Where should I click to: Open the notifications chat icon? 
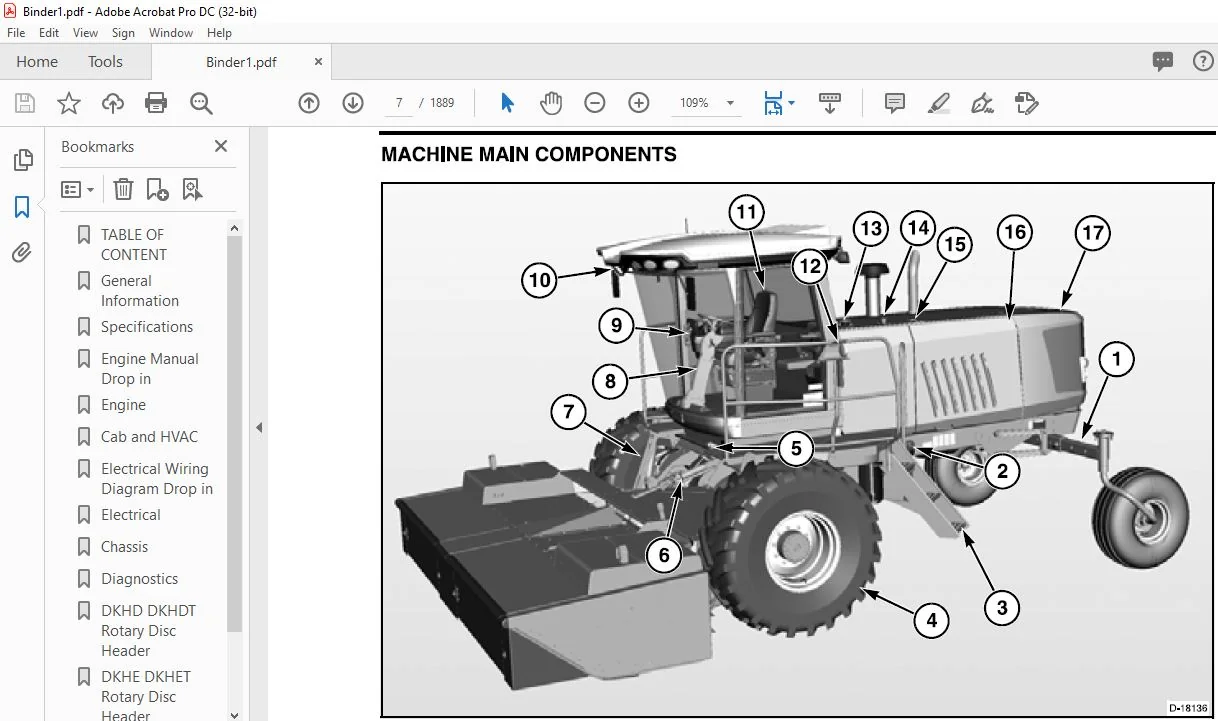[x=1163, y=61]
